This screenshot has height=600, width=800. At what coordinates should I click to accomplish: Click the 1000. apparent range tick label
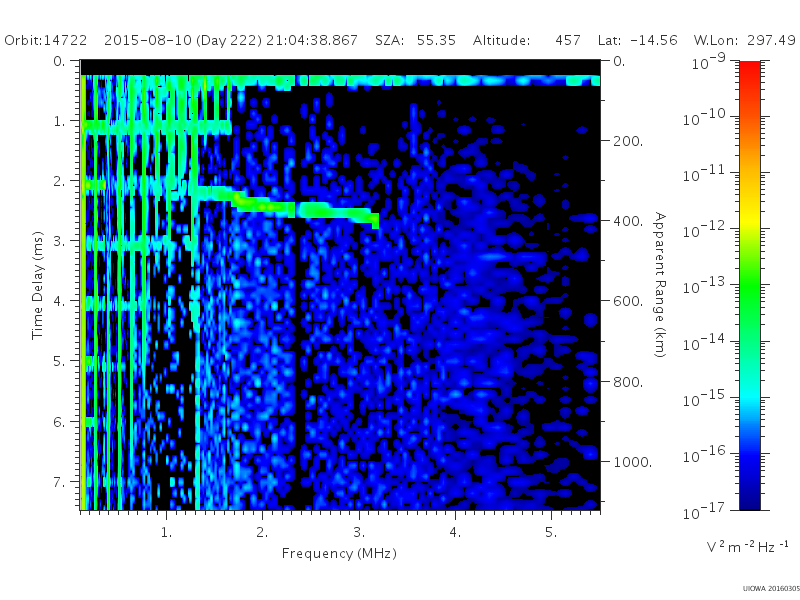[633, 462]
